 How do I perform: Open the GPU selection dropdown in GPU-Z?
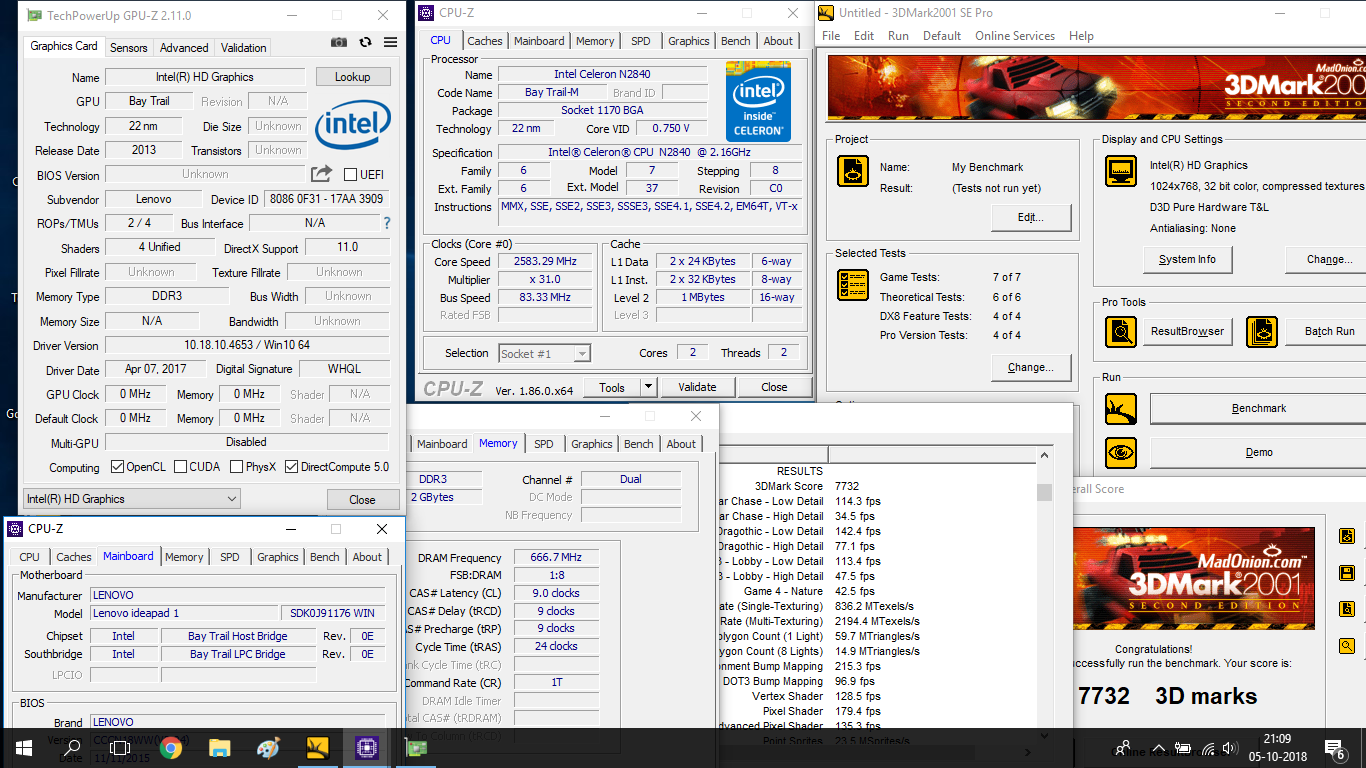pos(131,498)
